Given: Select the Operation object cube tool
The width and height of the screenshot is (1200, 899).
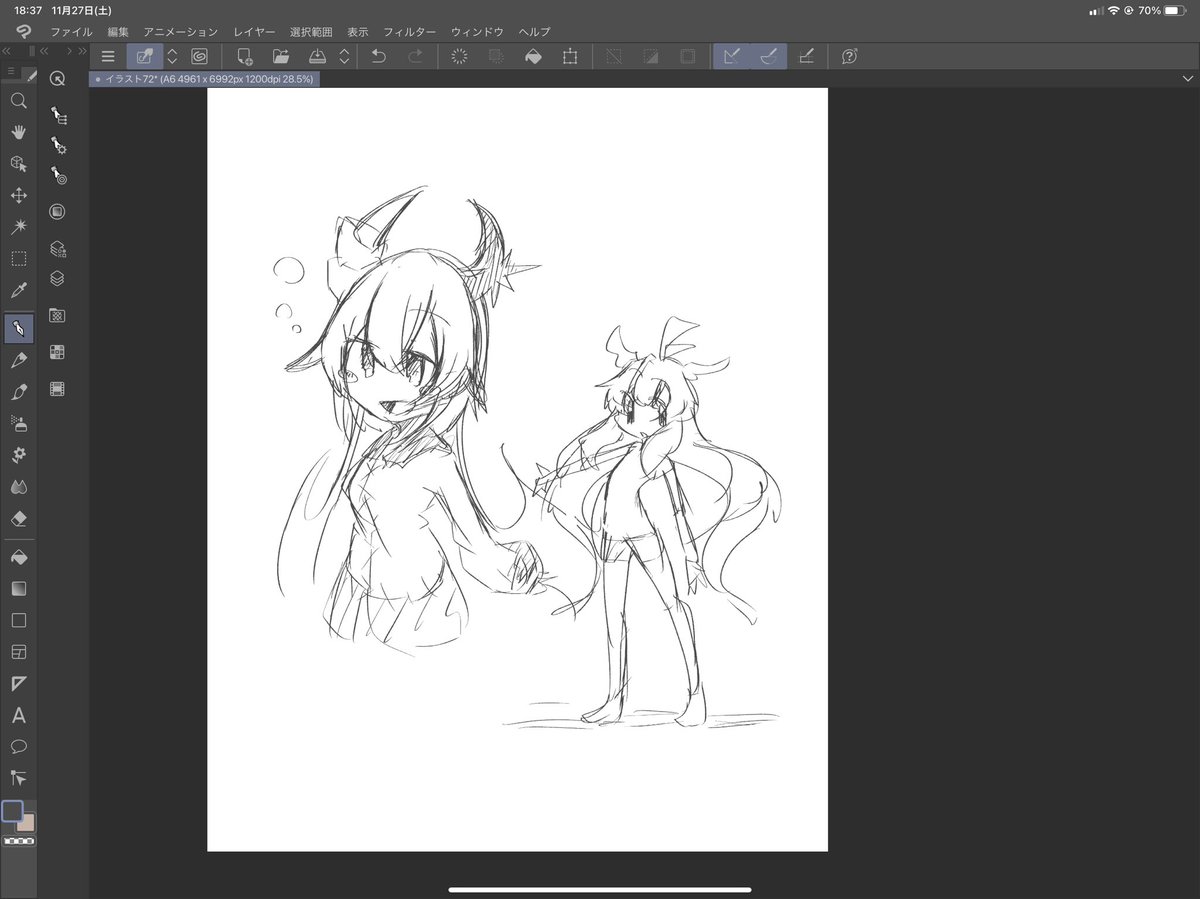Looking at the screenshot, I should coord(18,163).
